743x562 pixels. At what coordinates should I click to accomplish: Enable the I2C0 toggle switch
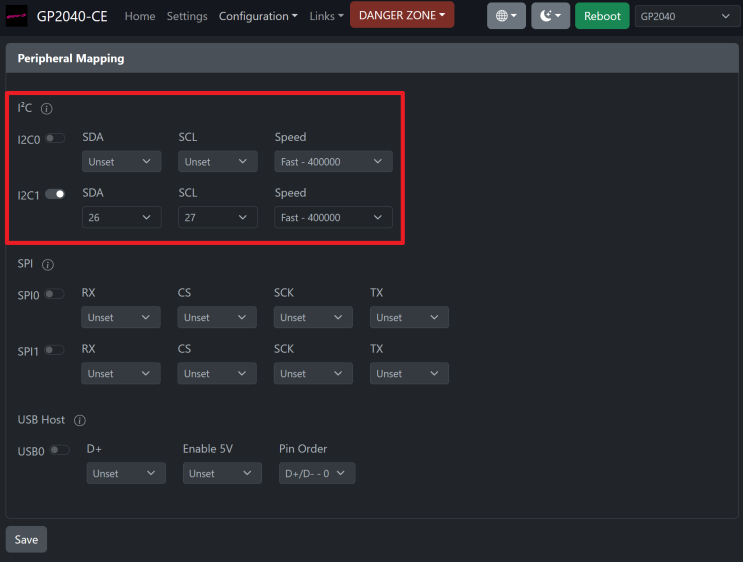coord(55,138)
